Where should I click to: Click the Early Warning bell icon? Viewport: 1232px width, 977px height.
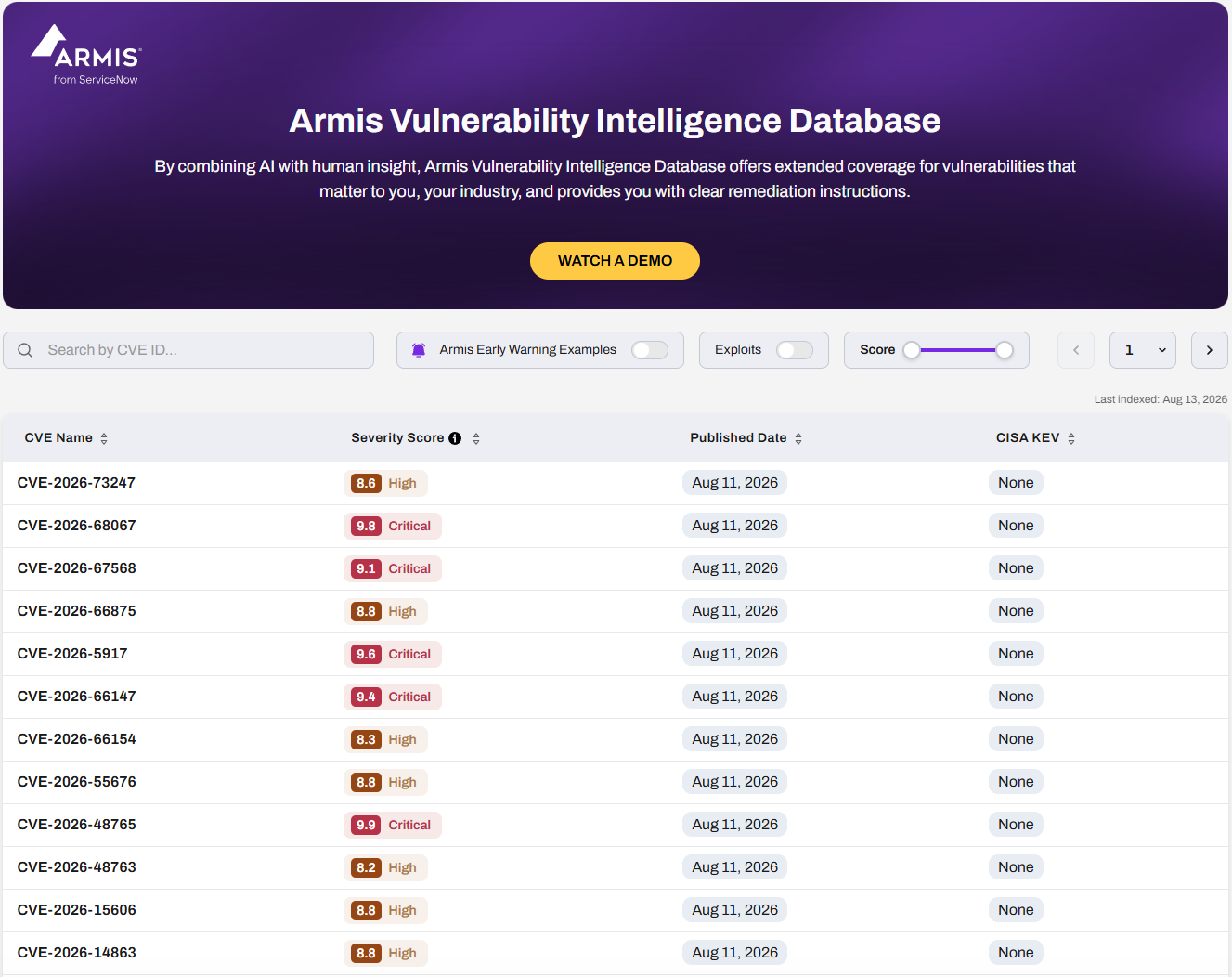click(419, 350)
